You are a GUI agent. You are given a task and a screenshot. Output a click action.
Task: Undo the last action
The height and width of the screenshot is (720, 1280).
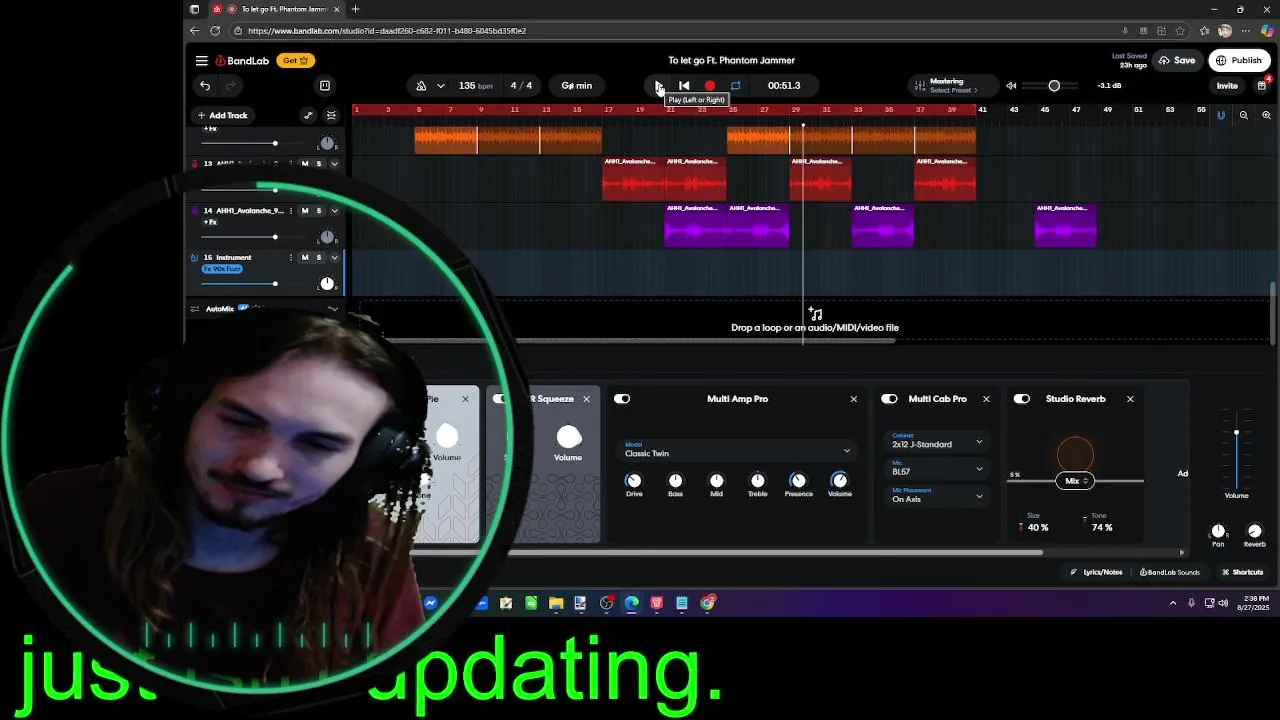pyautogui.click(x=205, y=86)
